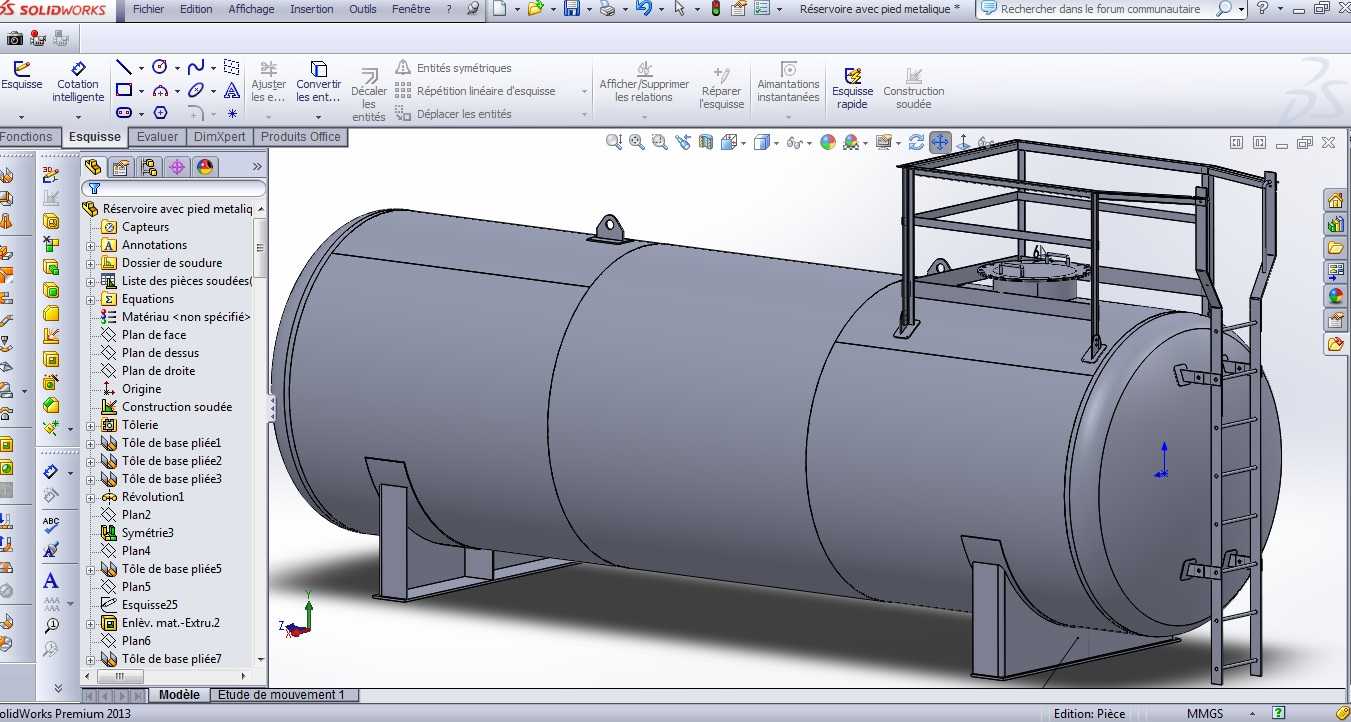Open the Rectangle tool dropdown arrow
Image resolution: width=1351 pixels, height=722 pixels.
tap(141, 91)
